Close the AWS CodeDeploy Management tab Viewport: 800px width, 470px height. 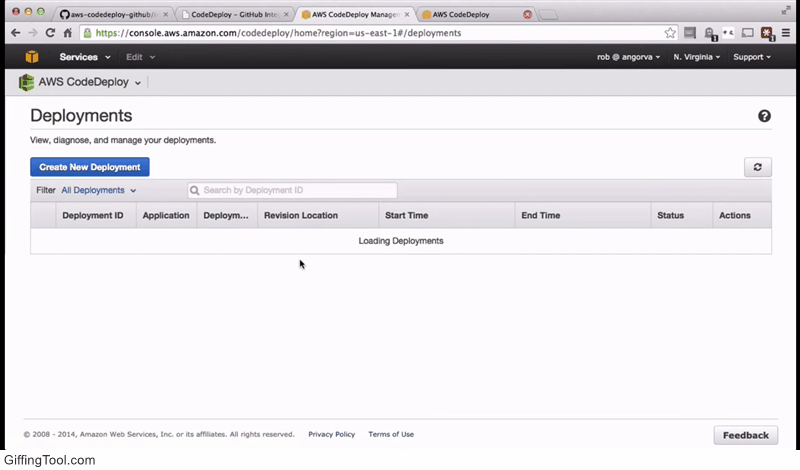pos(407,14)
